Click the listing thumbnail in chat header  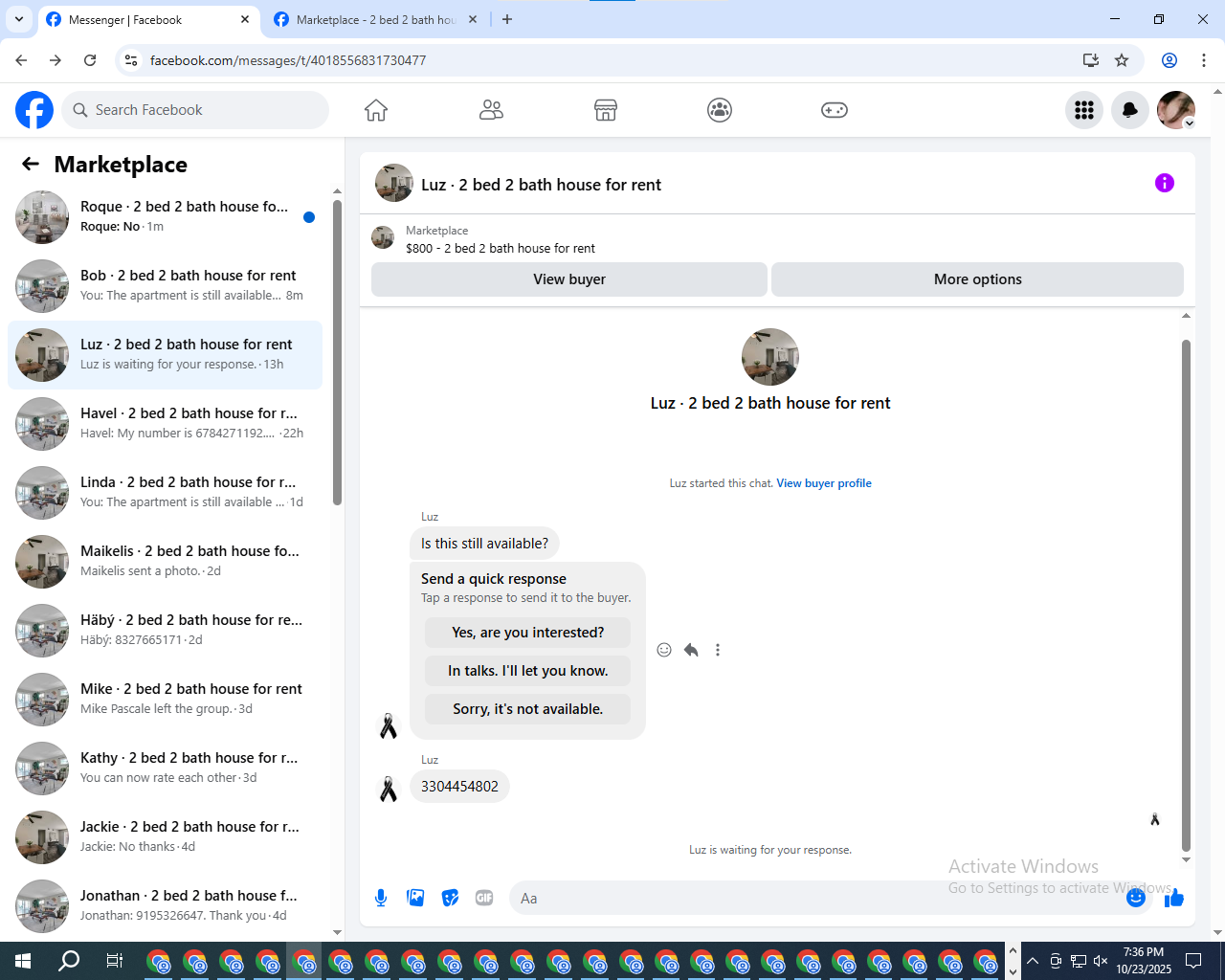click(383, 238)
